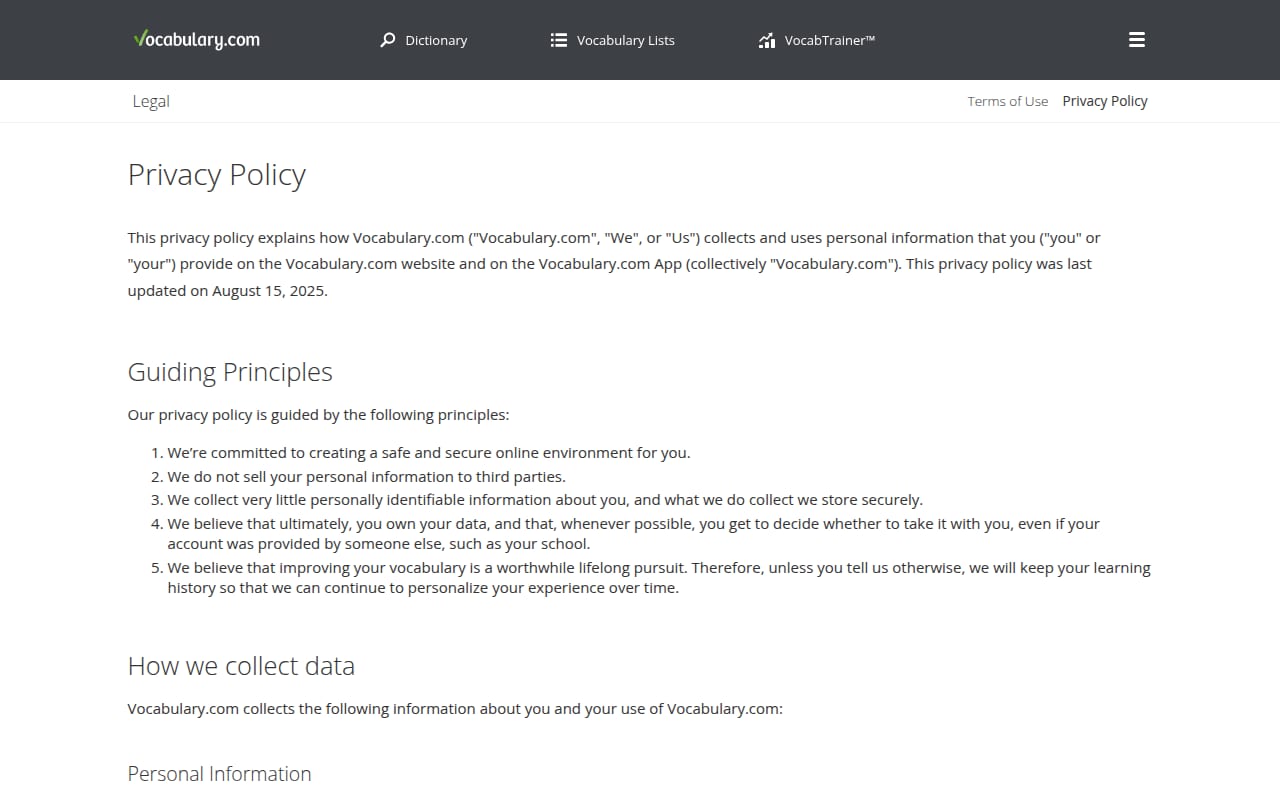The image size is (1280, 800).
Task: Click principle "We do not sell your personal information"
Action: pyautogui.click(x=366, y=477)
